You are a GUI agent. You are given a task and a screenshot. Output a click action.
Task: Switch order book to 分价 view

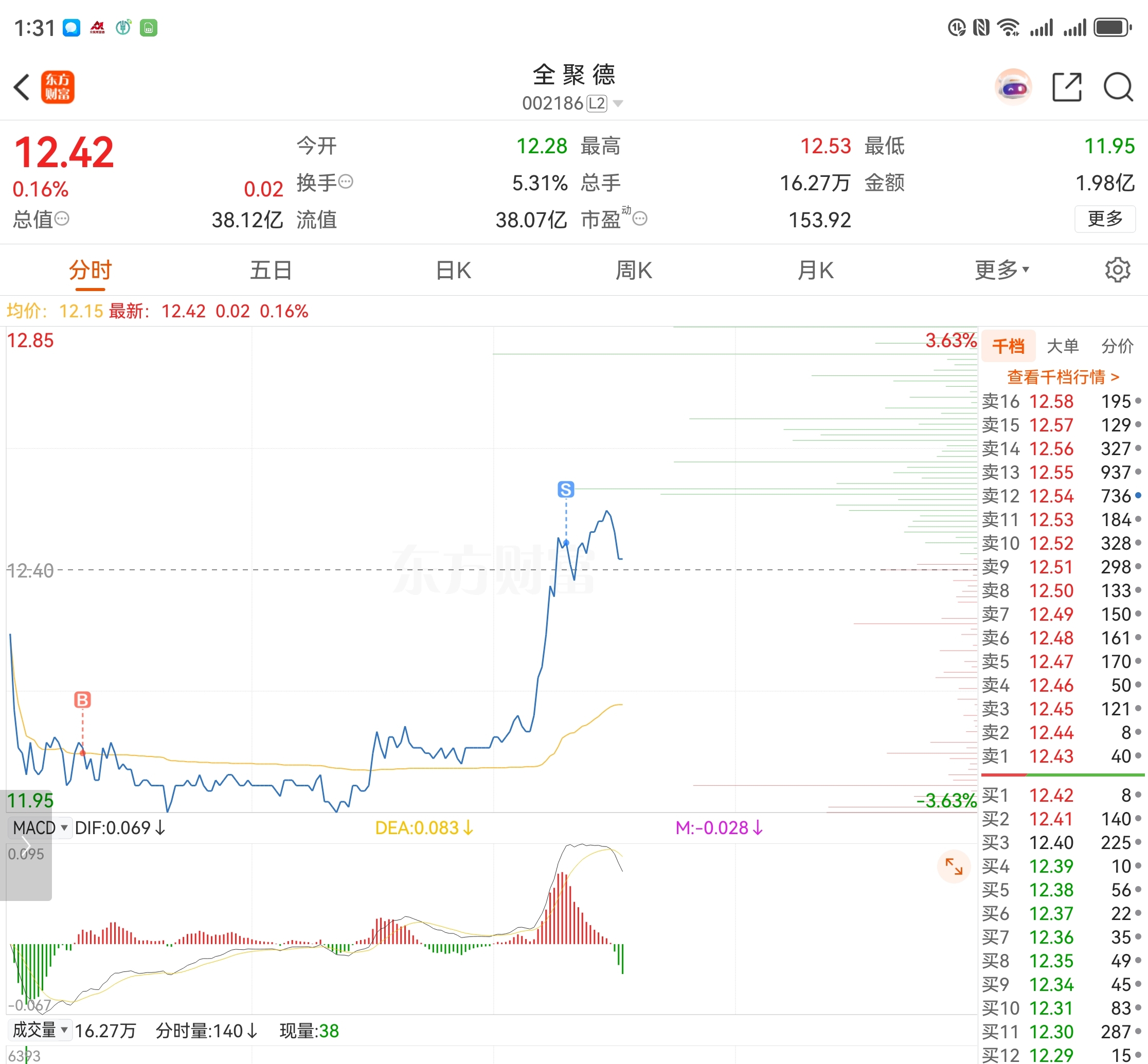tap(1117, 346)
